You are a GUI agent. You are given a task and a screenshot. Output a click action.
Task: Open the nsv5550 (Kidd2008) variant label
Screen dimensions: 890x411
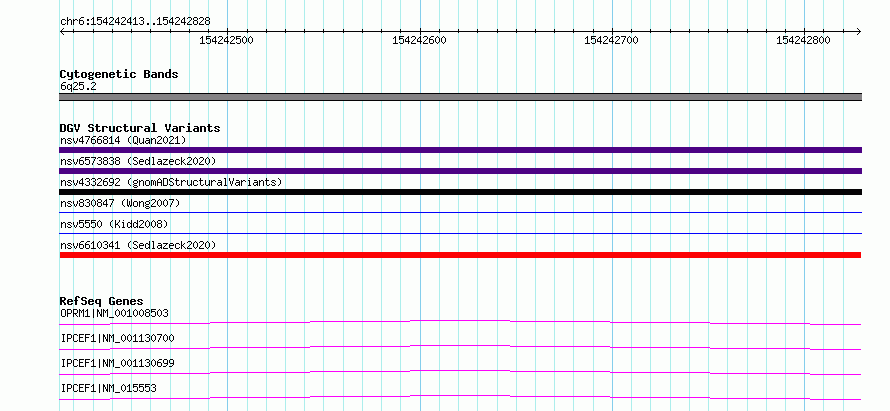[x=114, y=224]
